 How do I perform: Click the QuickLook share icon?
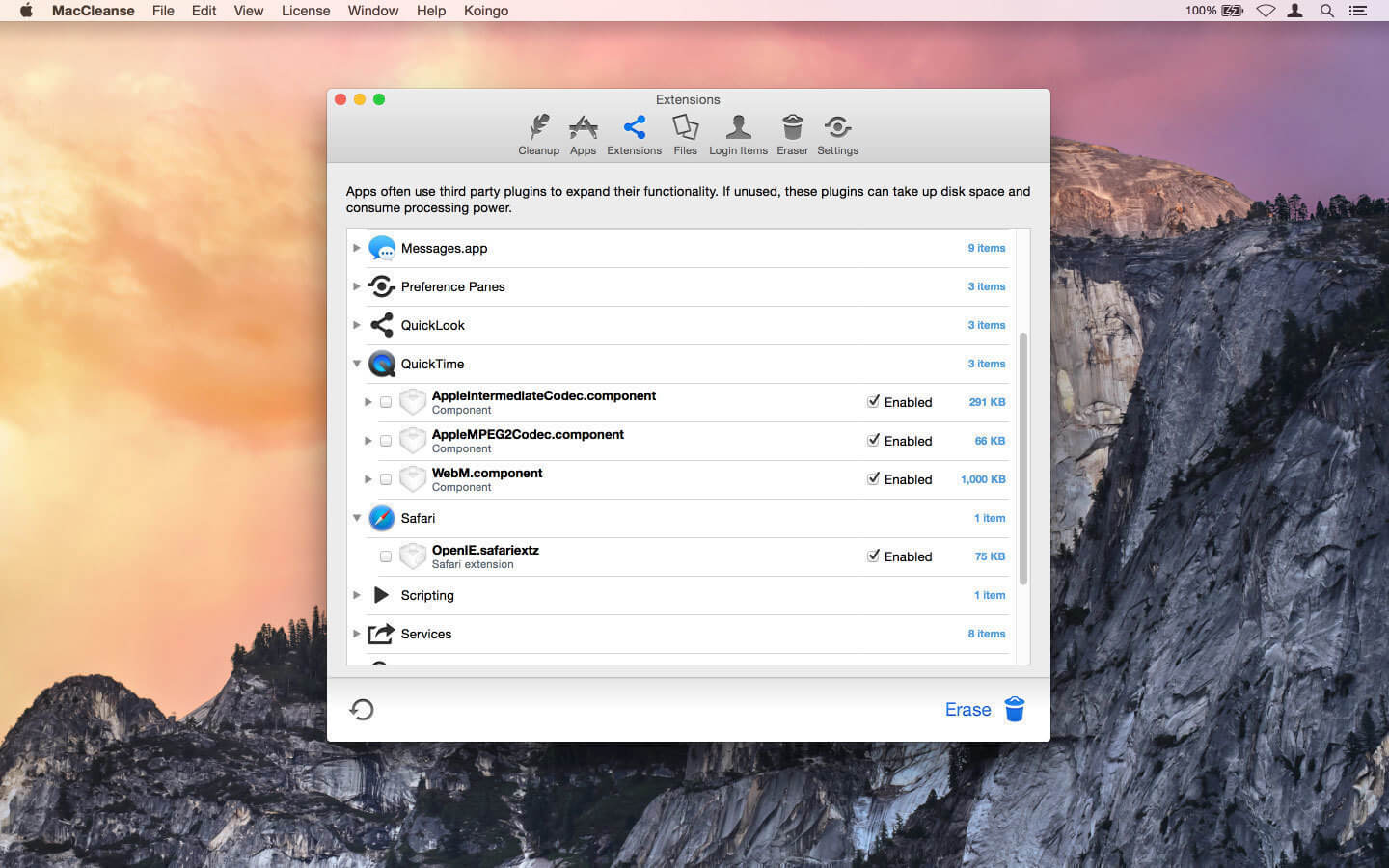coord(382,325)
